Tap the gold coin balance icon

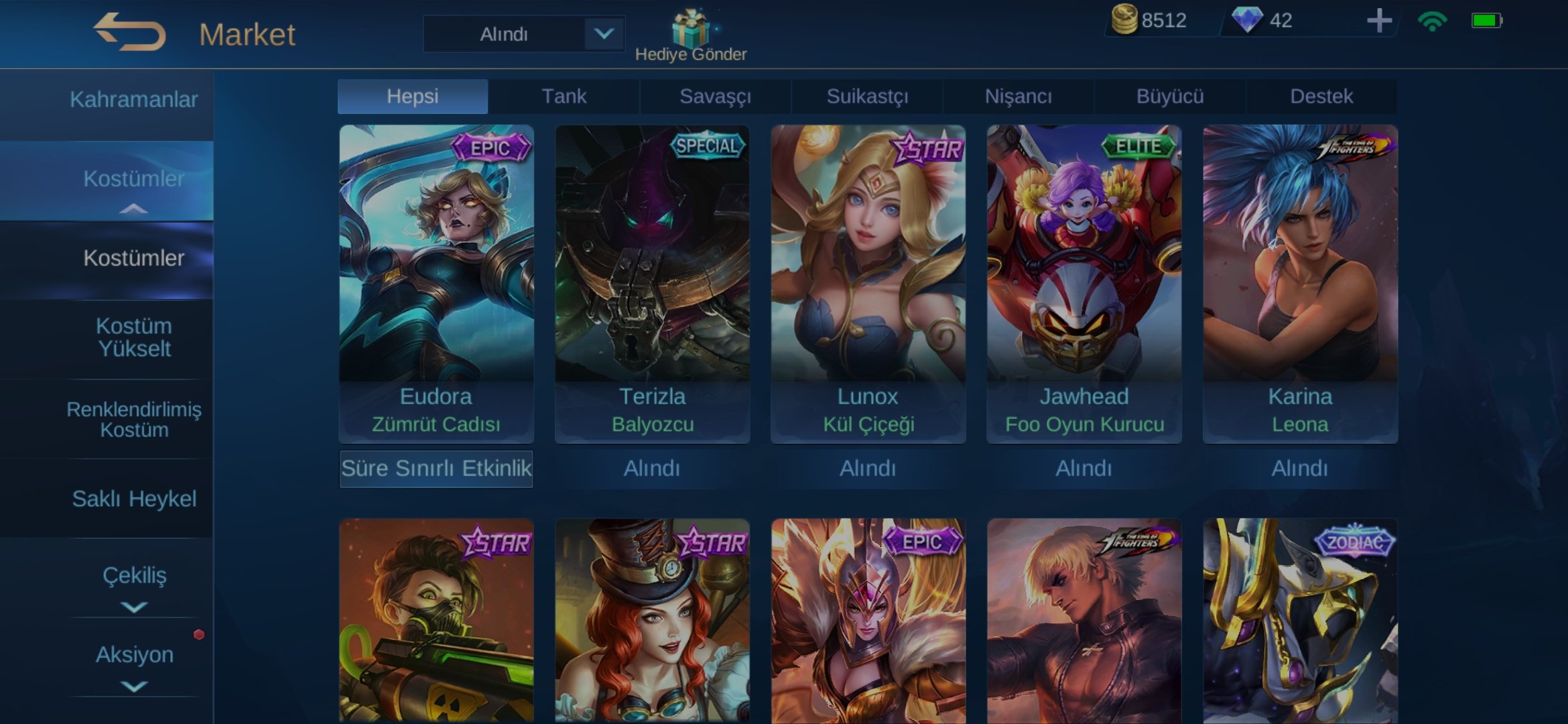pyautogui.click(x=1124, y=19)
